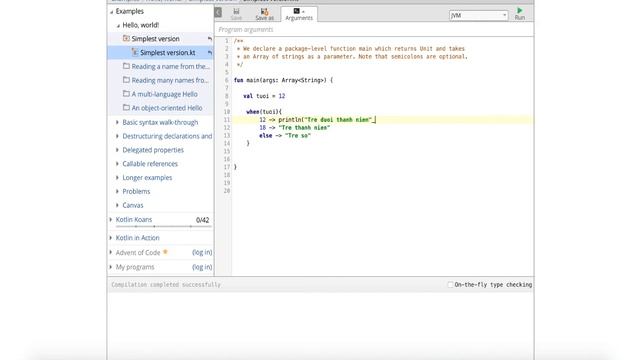The height and width of the screenshot is (360, 640).
Task: Revert icon next to Simplest version.kt
Action: click(209, 53)
